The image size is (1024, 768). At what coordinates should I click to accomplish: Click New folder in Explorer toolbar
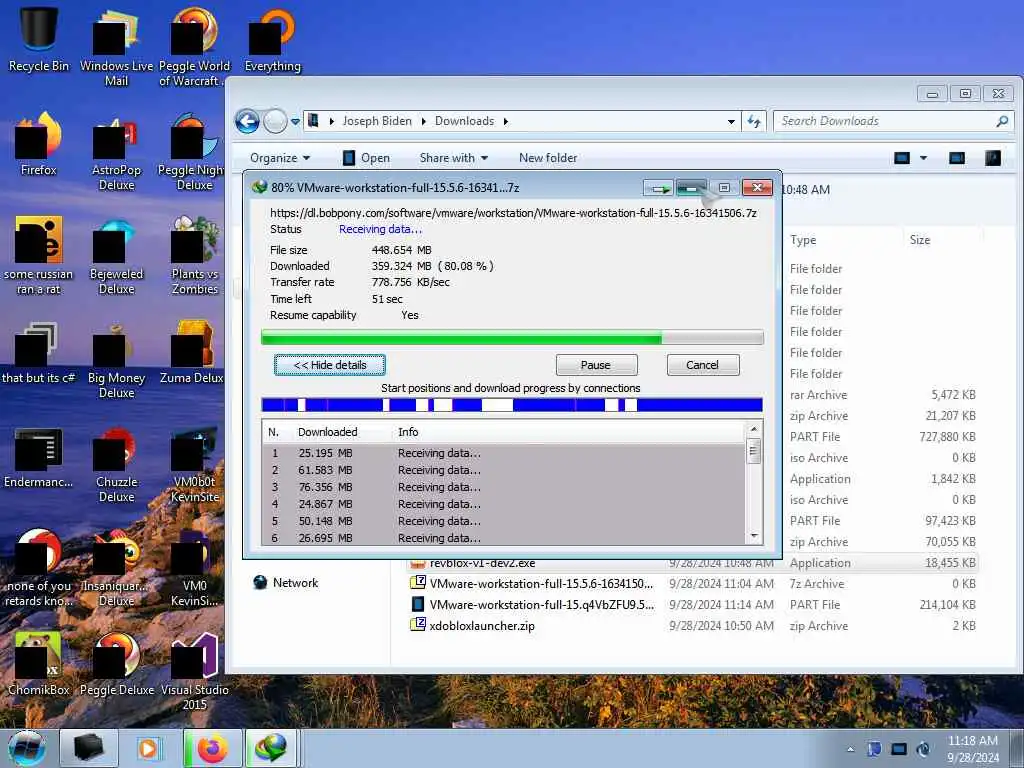[548, 158]
